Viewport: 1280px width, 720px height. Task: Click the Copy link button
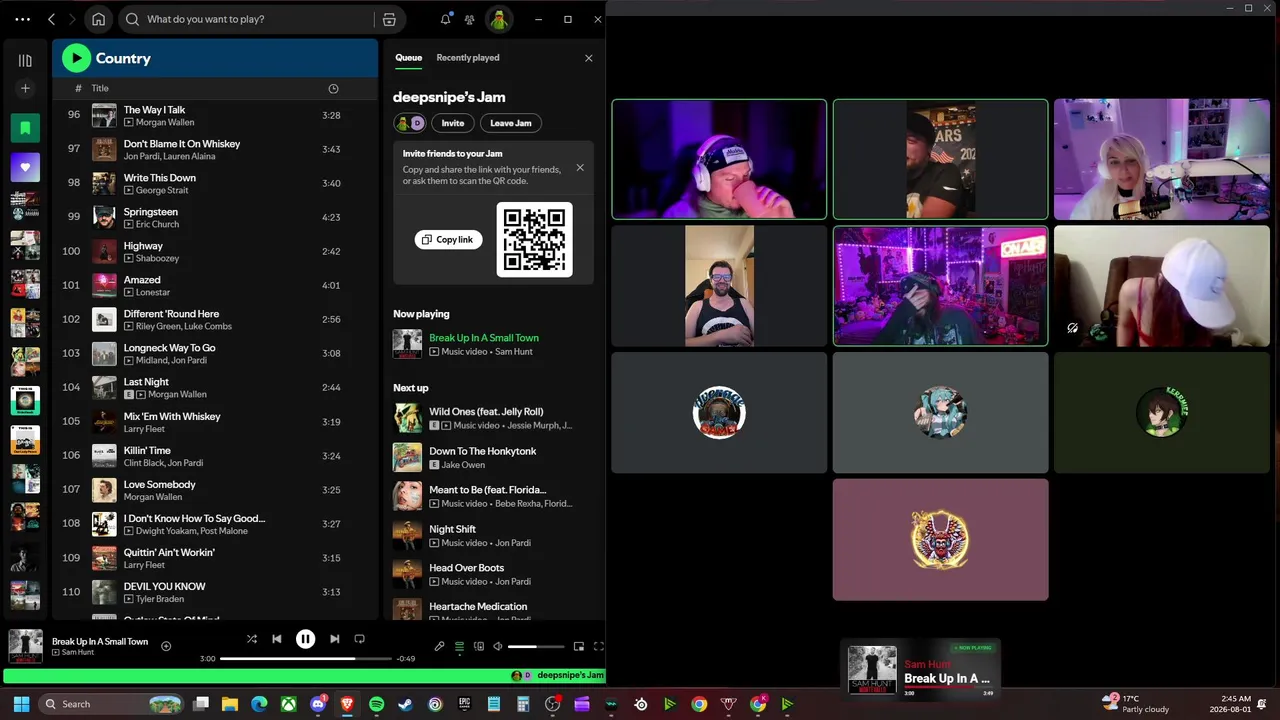click(x=448, y=240)
